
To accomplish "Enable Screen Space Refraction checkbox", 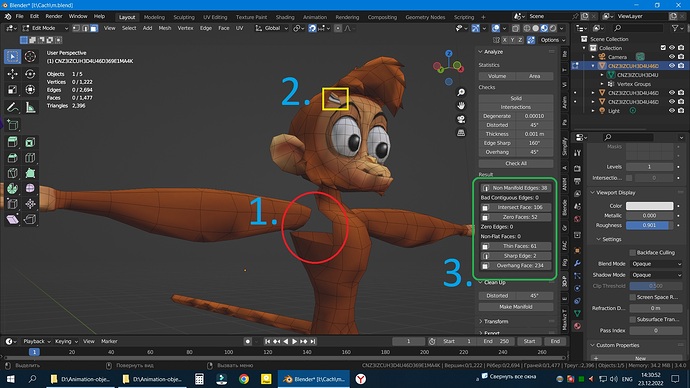I will (x=632, y=297).
